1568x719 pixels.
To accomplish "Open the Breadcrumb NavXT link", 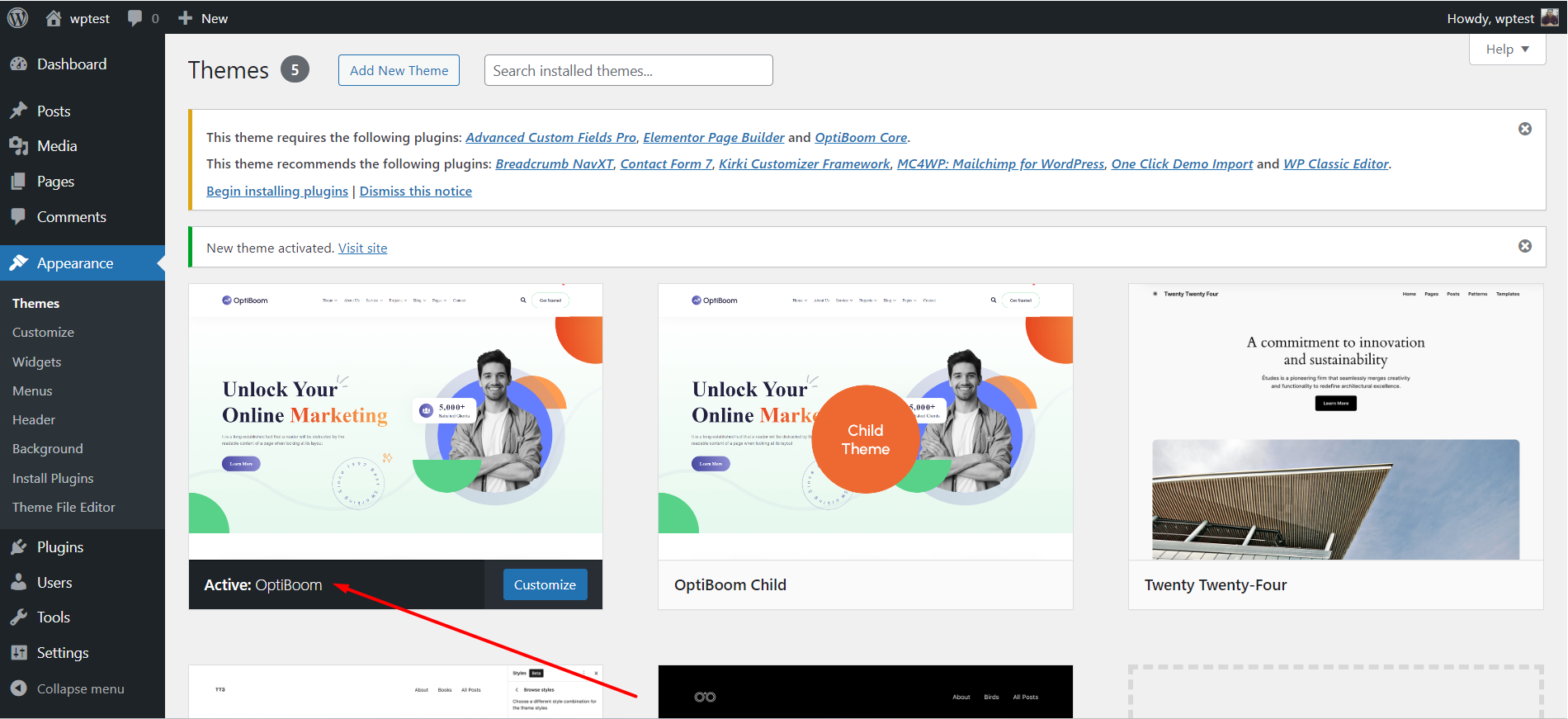I will pyautogui.click(x=555, y=163).
